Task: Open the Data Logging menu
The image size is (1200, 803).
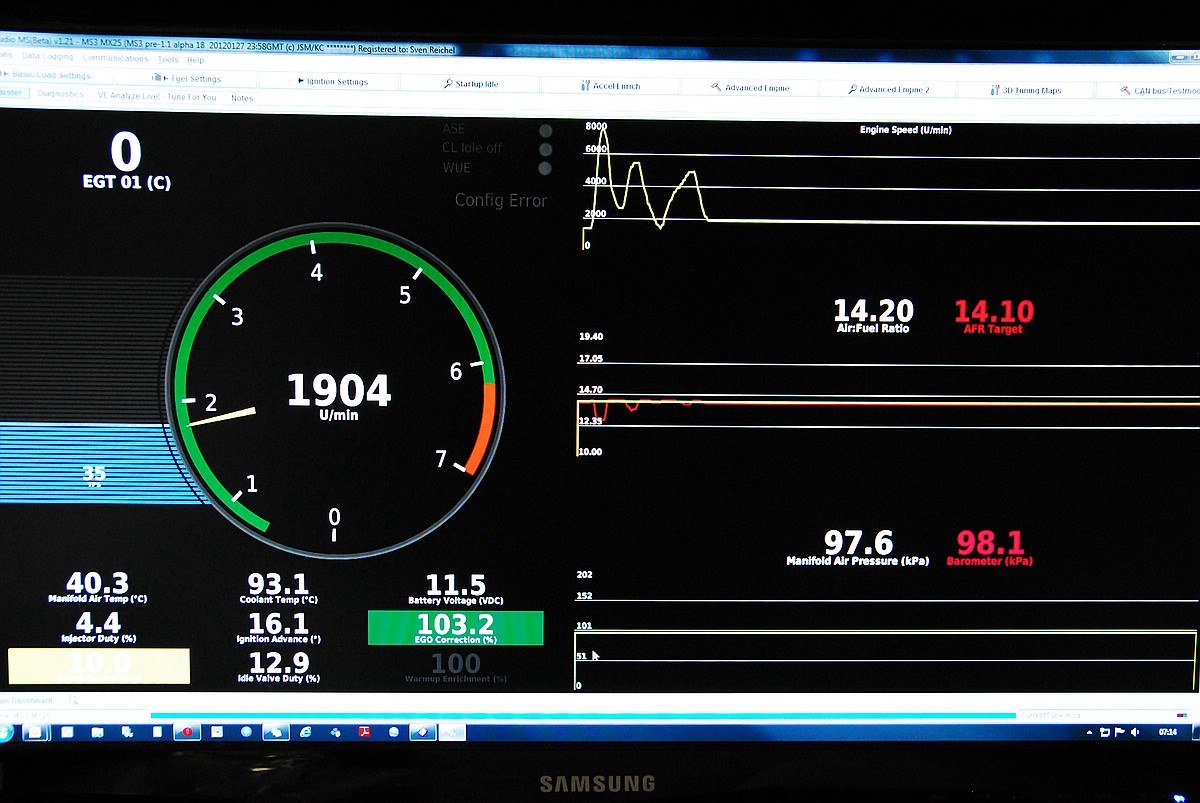Action: (x=49, y=57)
